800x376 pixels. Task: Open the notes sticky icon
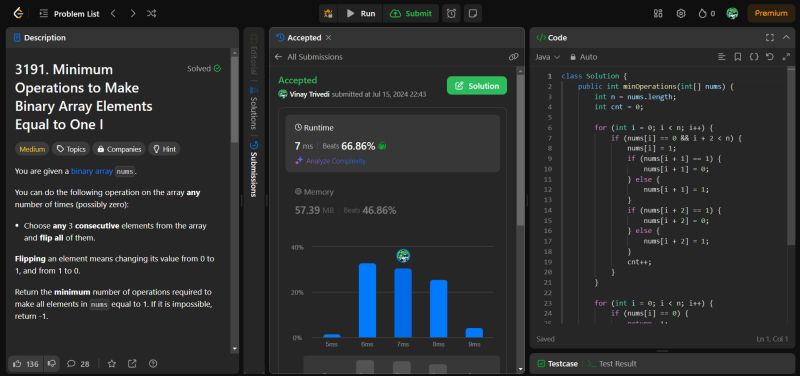tap(473, 14)
